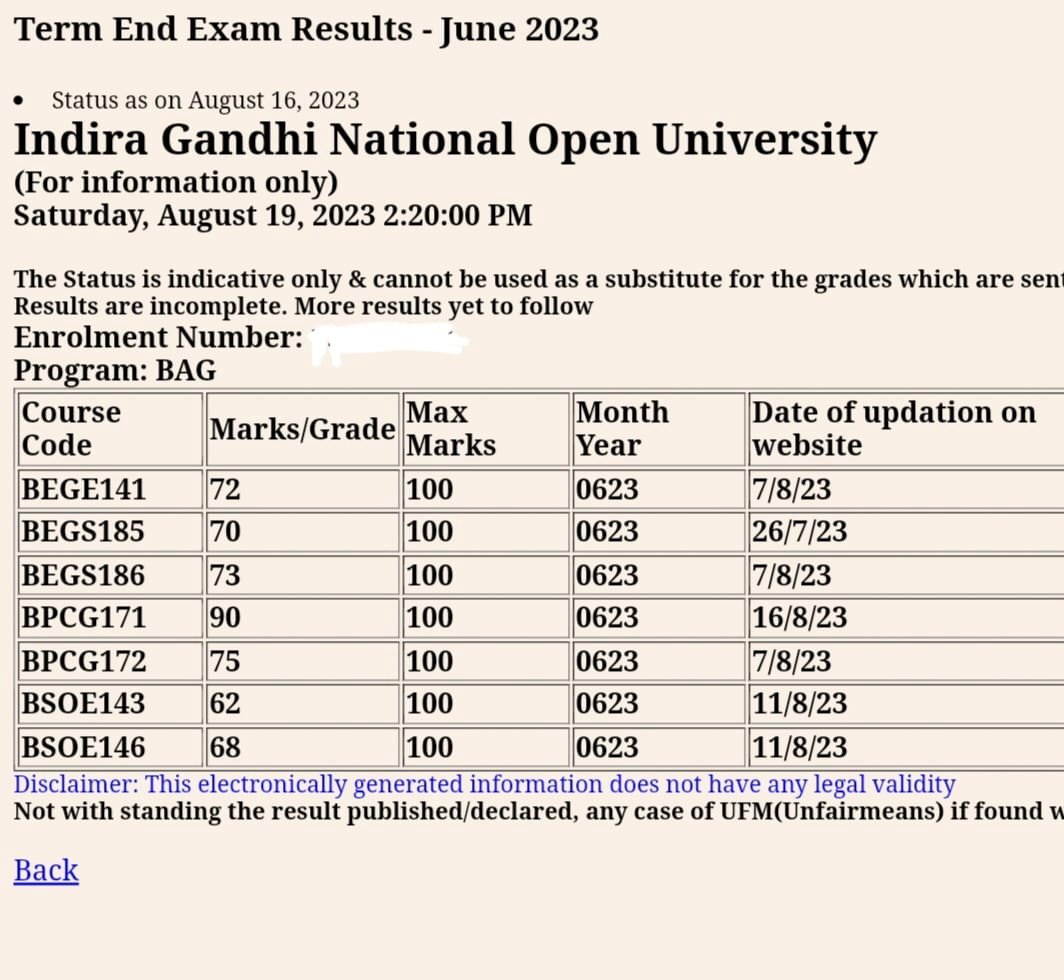Click marks value 72 for BEGE141
Screen dimensions: 1064x980
(x=225, y=489)
